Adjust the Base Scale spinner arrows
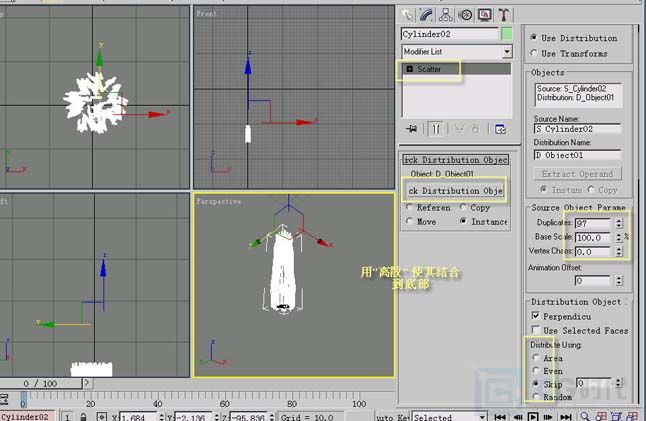Viewport: 646px width, 421px height. [619, 237]
